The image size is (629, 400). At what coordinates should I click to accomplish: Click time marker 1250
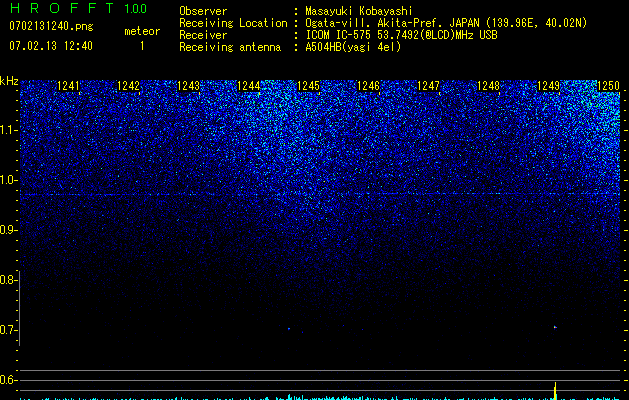[609, 86]
